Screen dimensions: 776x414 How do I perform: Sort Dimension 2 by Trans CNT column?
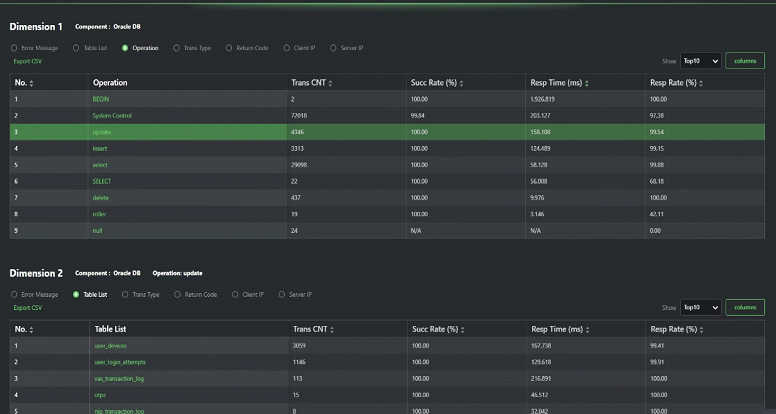(x=333, y=329)
